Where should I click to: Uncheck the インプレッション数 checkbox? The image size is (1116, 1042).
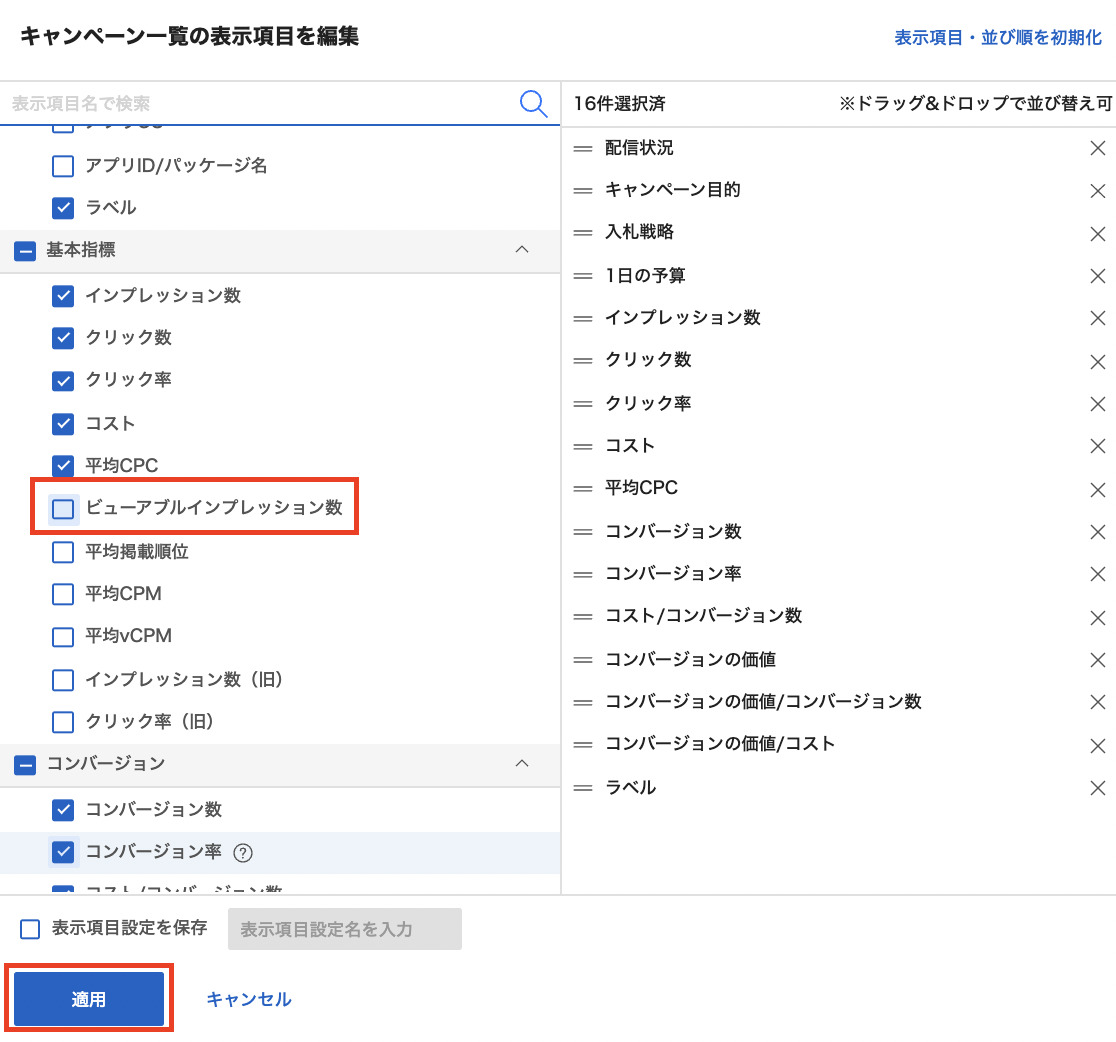coord(63,296)
